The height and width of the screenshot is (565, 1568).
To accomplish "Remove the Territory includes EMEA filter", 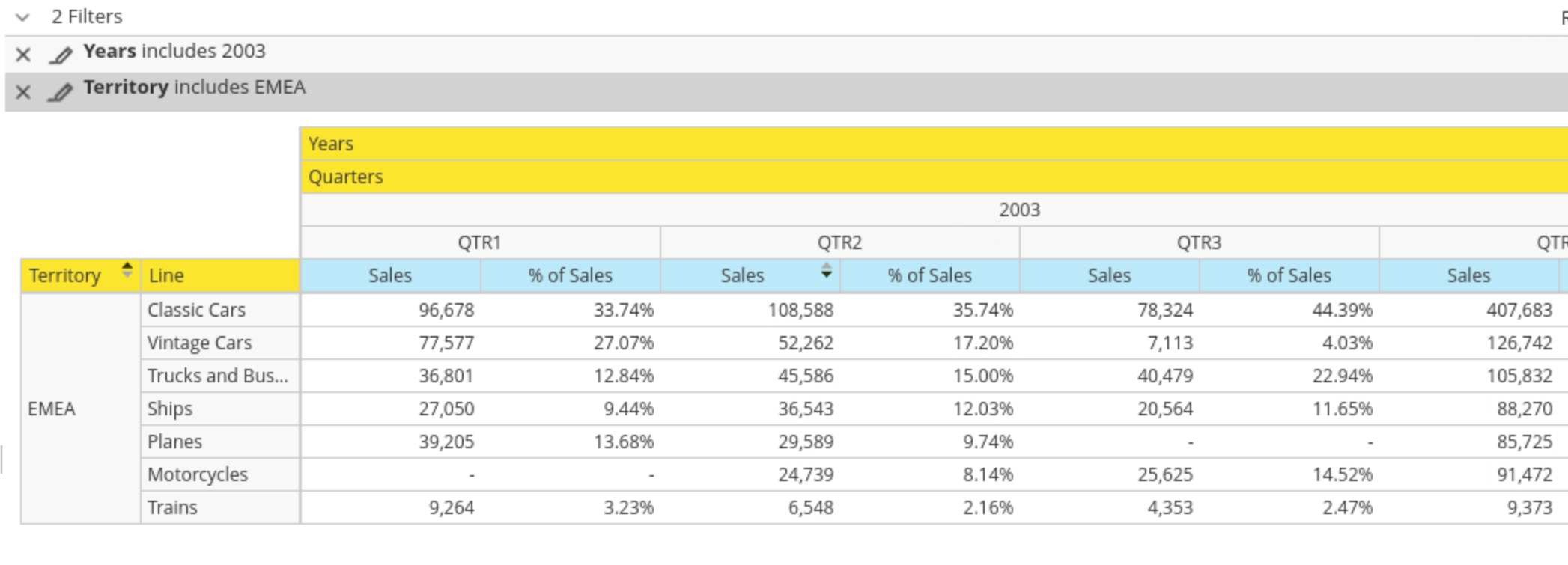I will pos(23,92).
